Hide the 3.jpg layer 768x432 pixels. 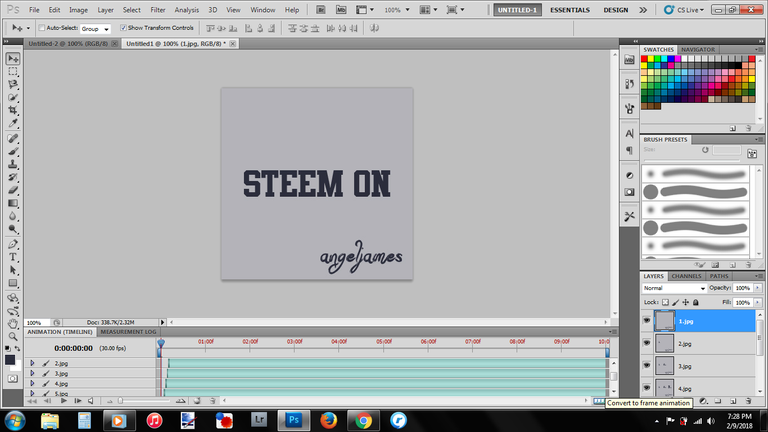(647, 366)
